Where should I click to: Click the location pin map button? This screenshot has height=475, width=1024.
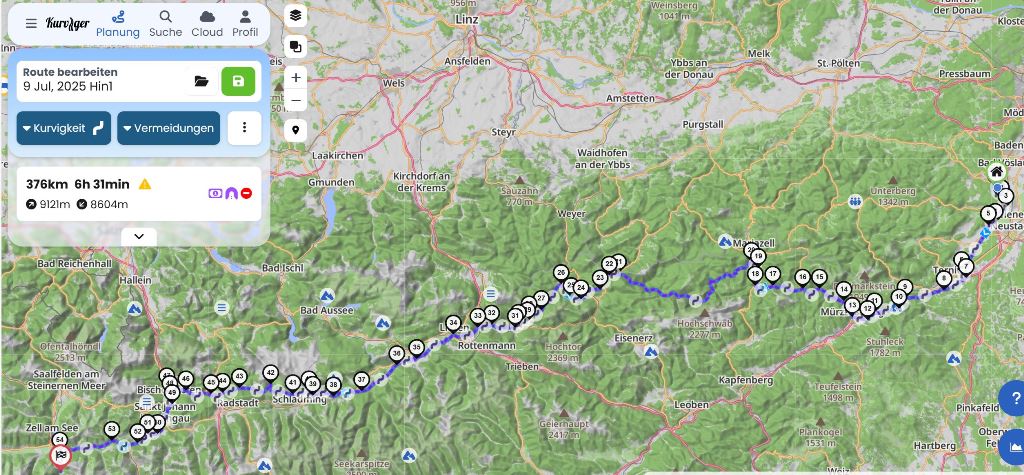(295, 131)
